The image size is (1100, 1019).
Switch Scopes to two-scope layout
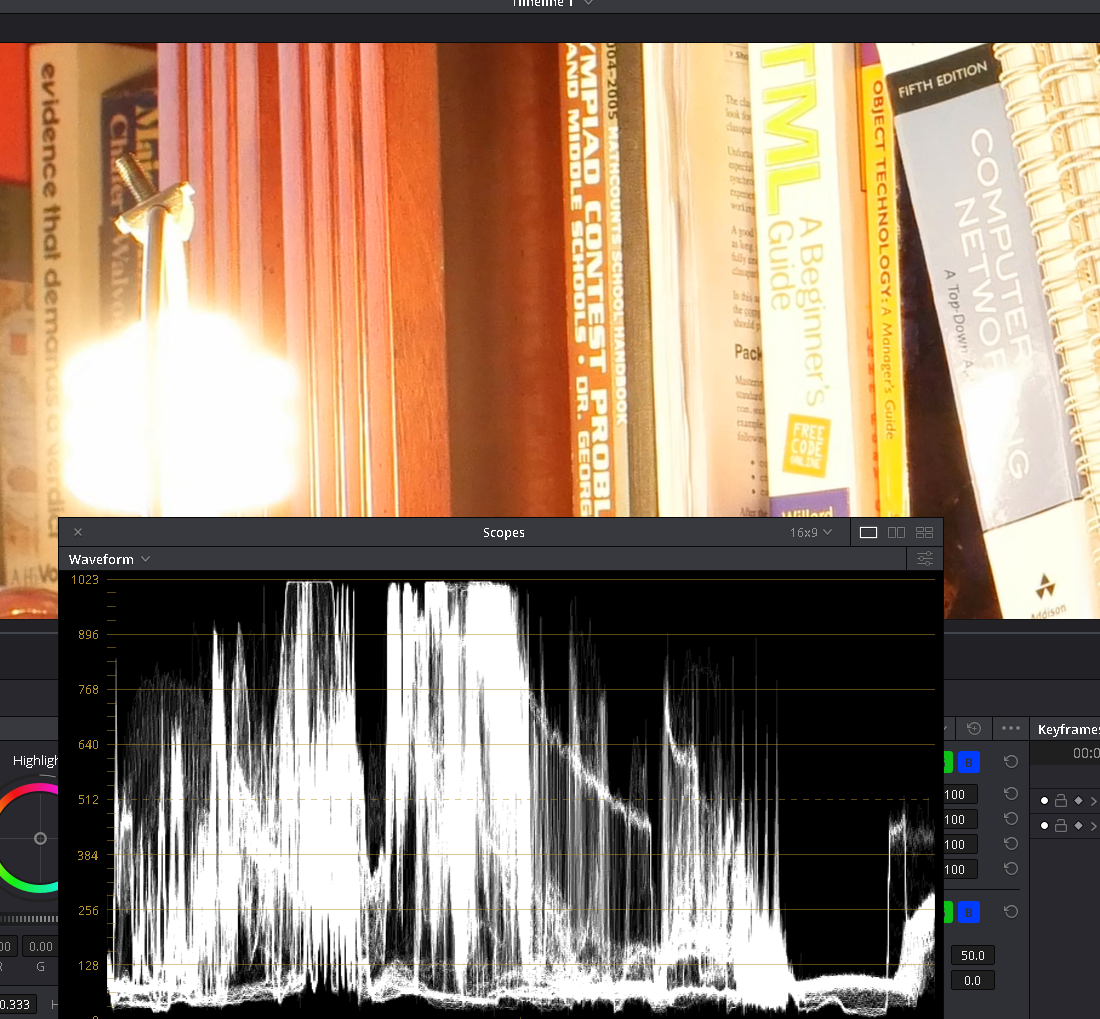(896, 533)
